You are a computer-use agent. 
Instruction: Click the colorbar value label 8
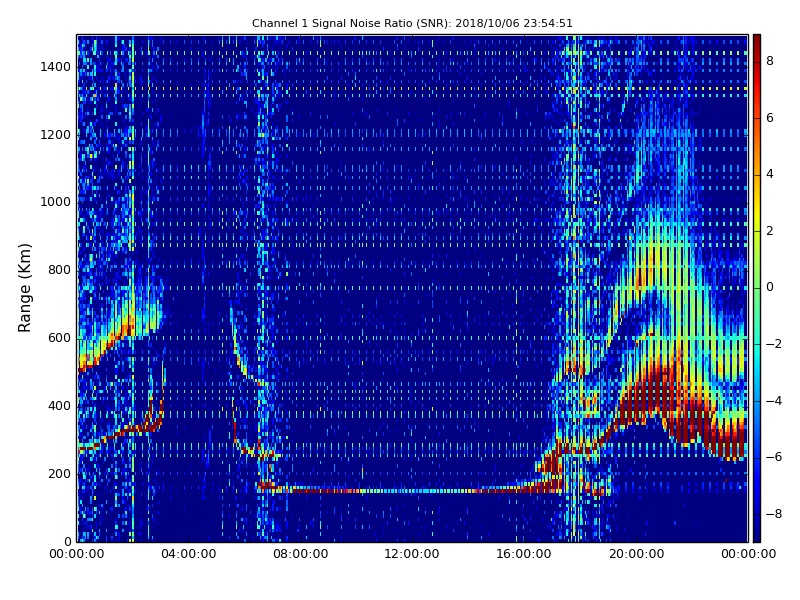770,61
